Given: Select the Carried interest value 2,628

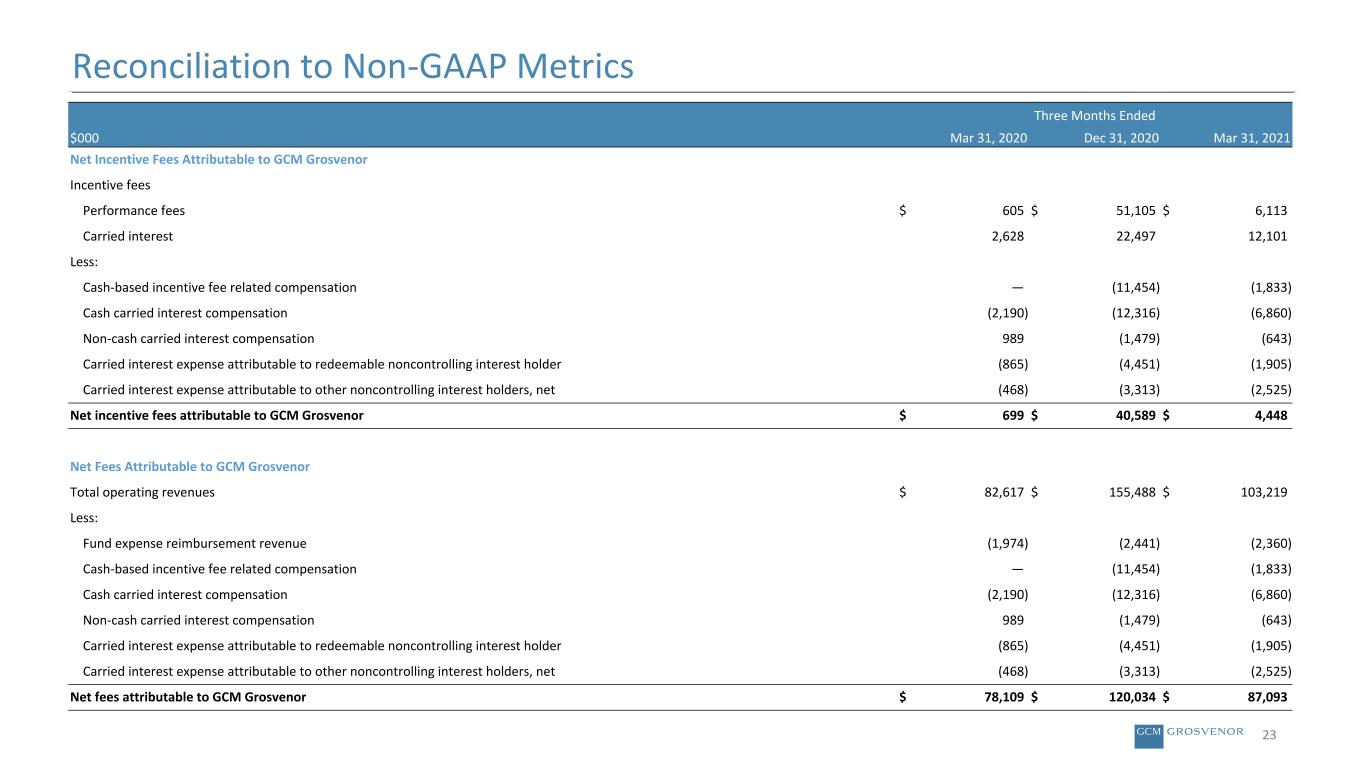Looking at the screenshot, I should (x=1006, y=236).
